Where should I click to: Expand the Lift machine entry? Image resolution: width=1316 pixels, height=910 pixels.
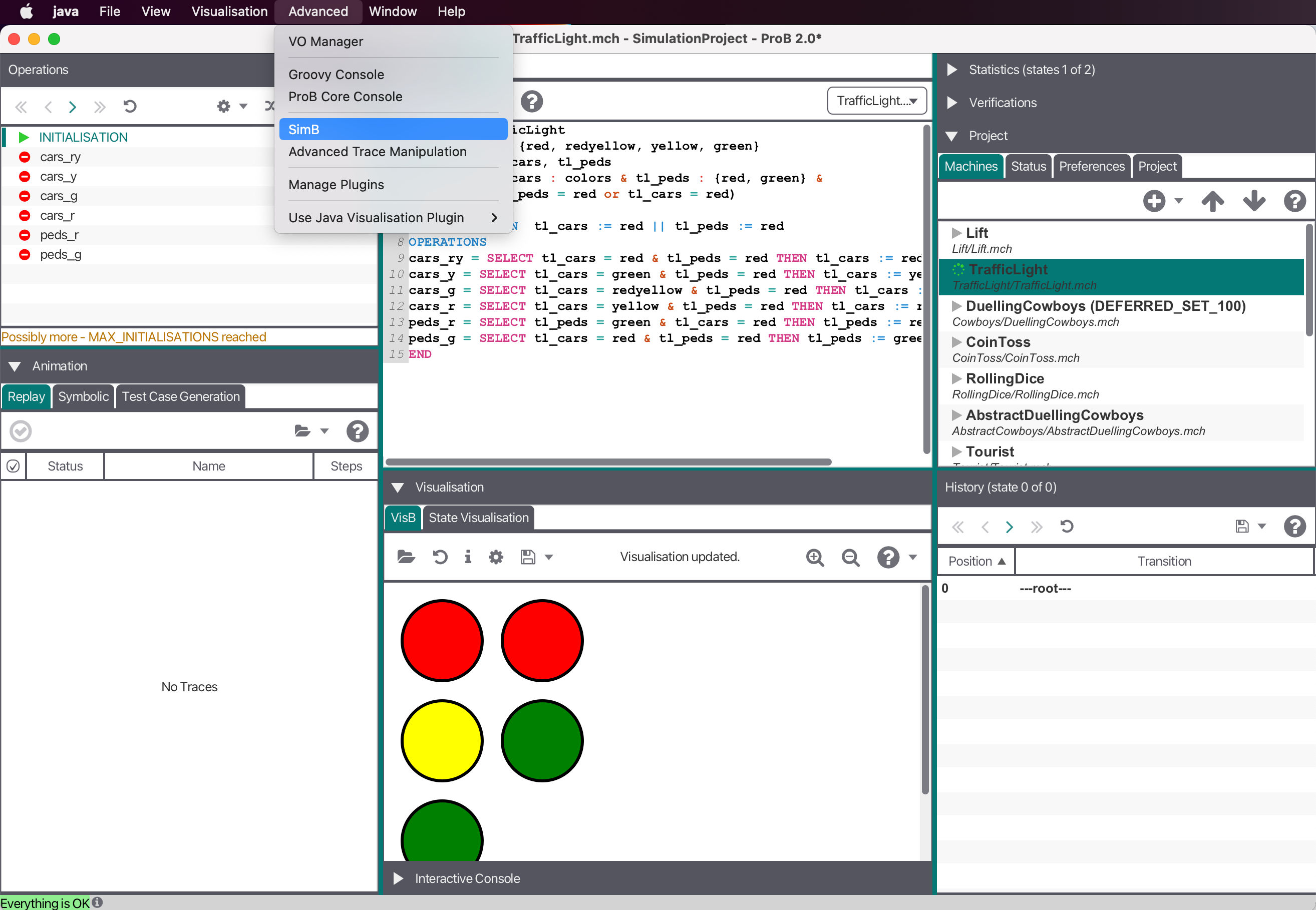click(956, 233)
